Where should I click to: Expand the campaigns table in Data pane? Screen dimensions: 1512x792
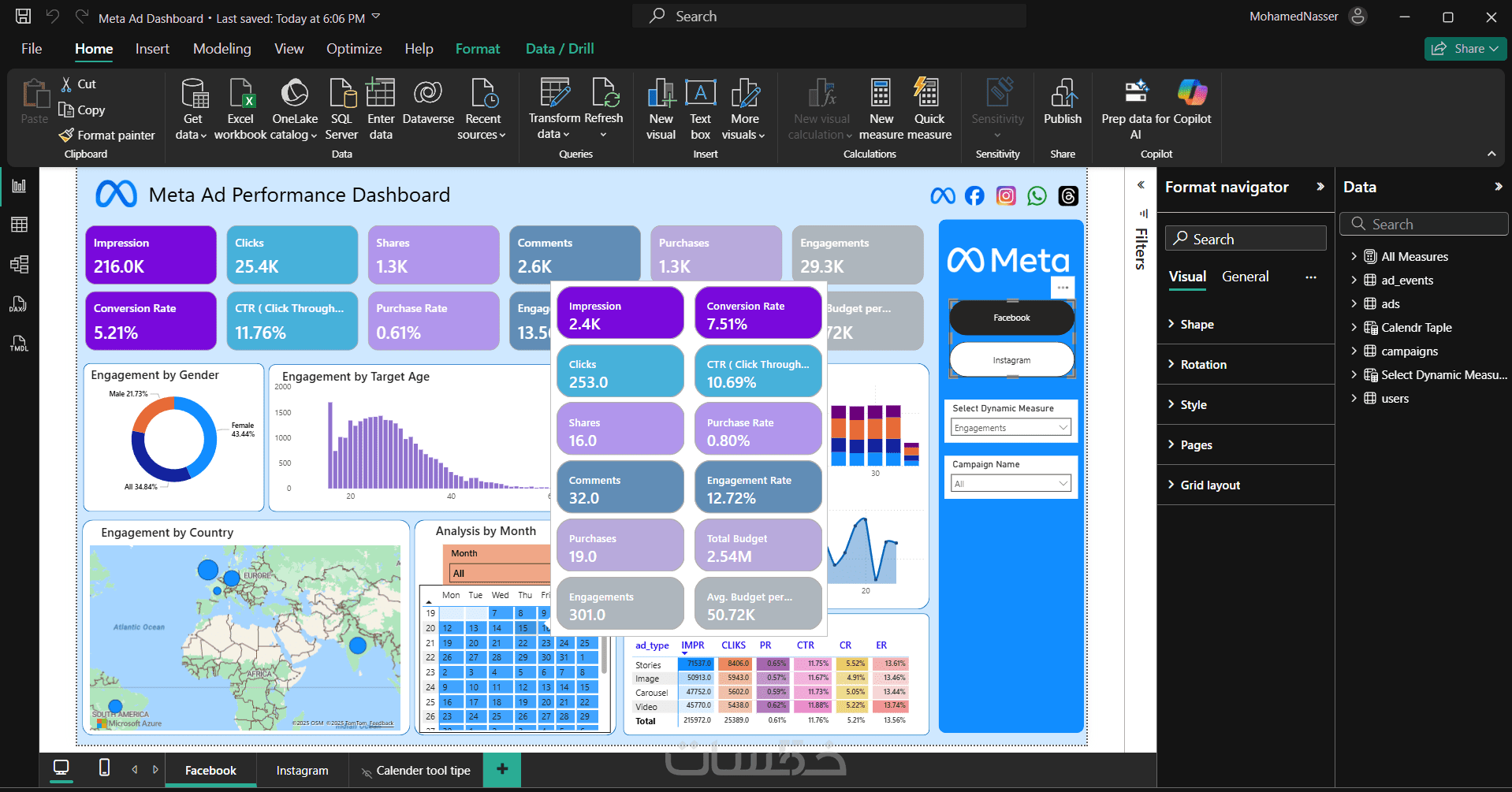pos(1409,351)
